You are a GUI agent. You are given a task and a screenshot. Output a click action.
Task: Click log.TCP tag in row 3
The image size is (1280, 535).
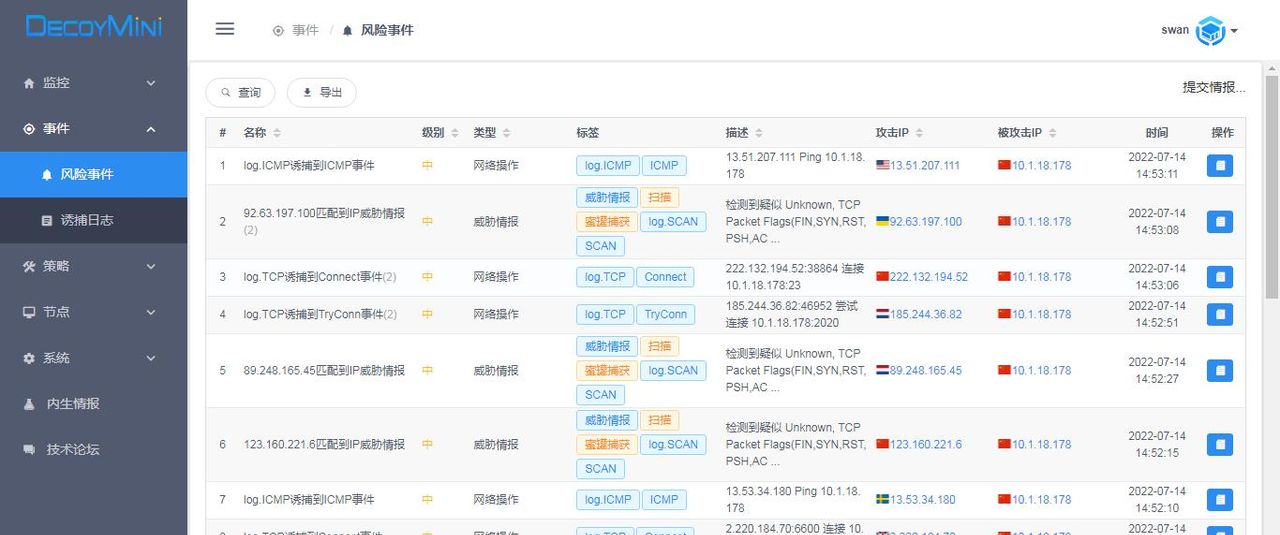(x=605, y=277)
